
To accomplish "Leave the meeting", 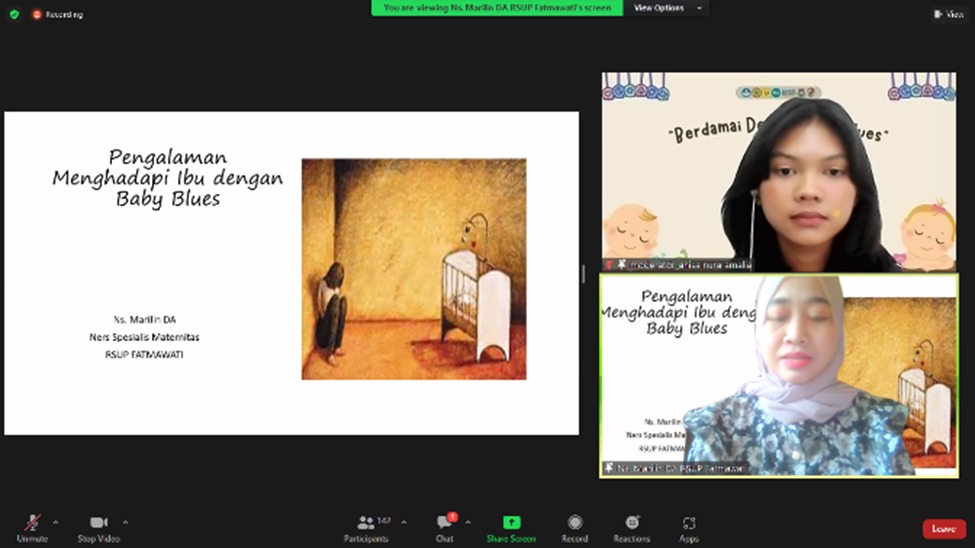I will pyautogui.click(x=943, y=528).
